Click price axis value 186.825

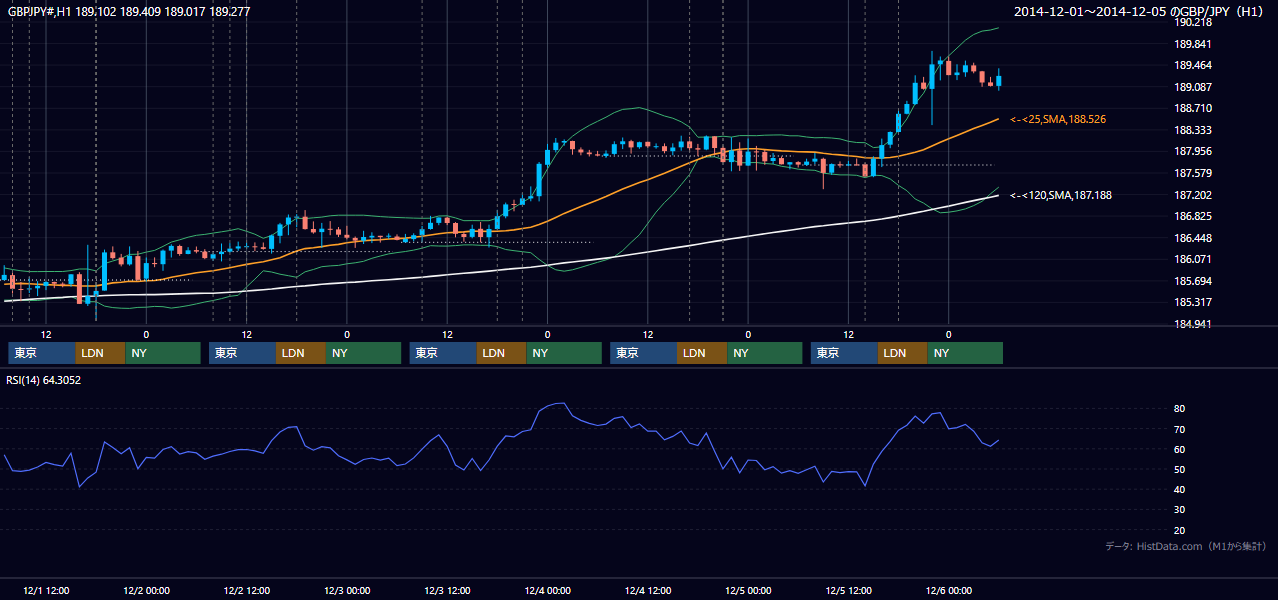click(x=1193, y=216)
